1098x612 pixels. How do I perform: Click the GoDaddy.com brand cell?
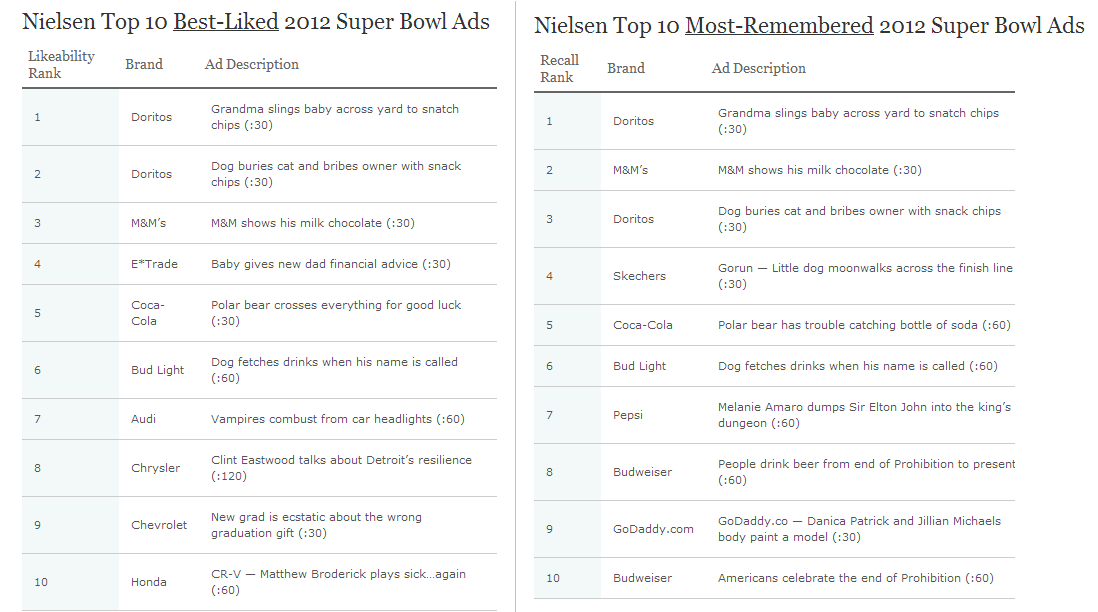(653, 529)
